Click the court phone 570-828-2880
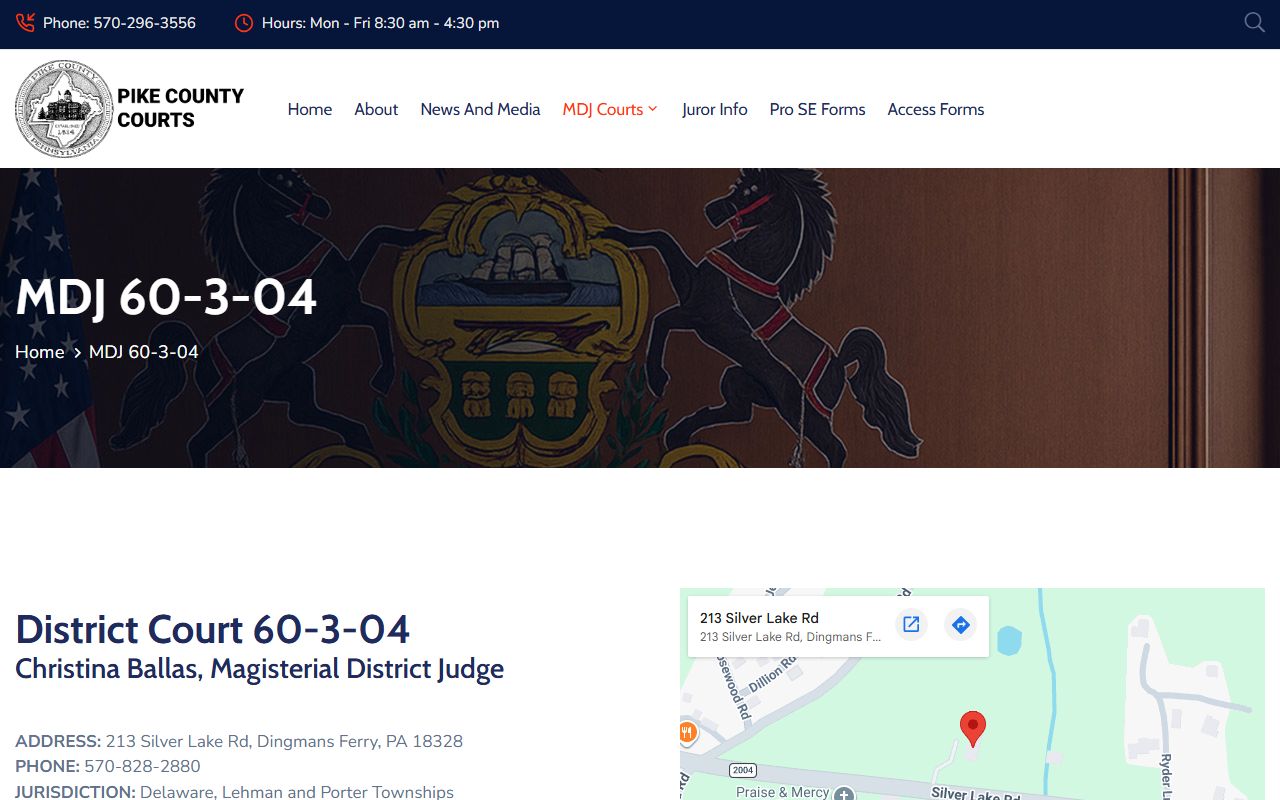The height and width of the screenshot is (800, 1280). pos(142,766)
